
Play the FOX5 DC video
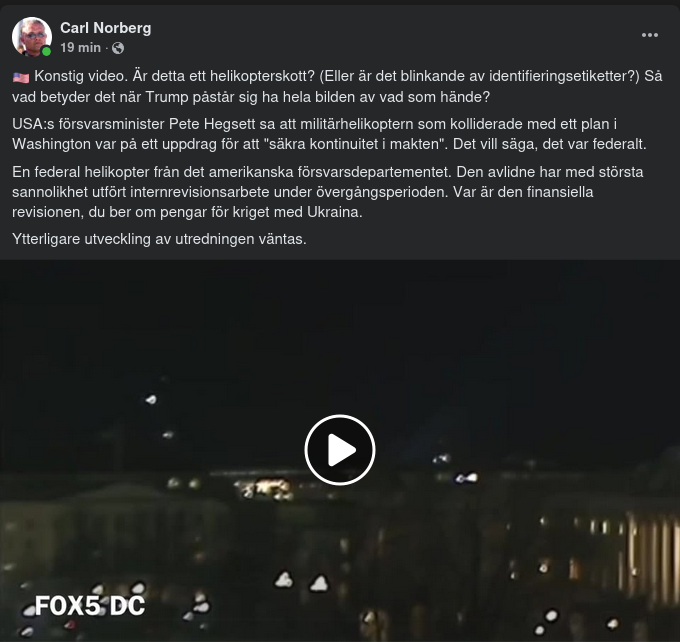[340, 450]
